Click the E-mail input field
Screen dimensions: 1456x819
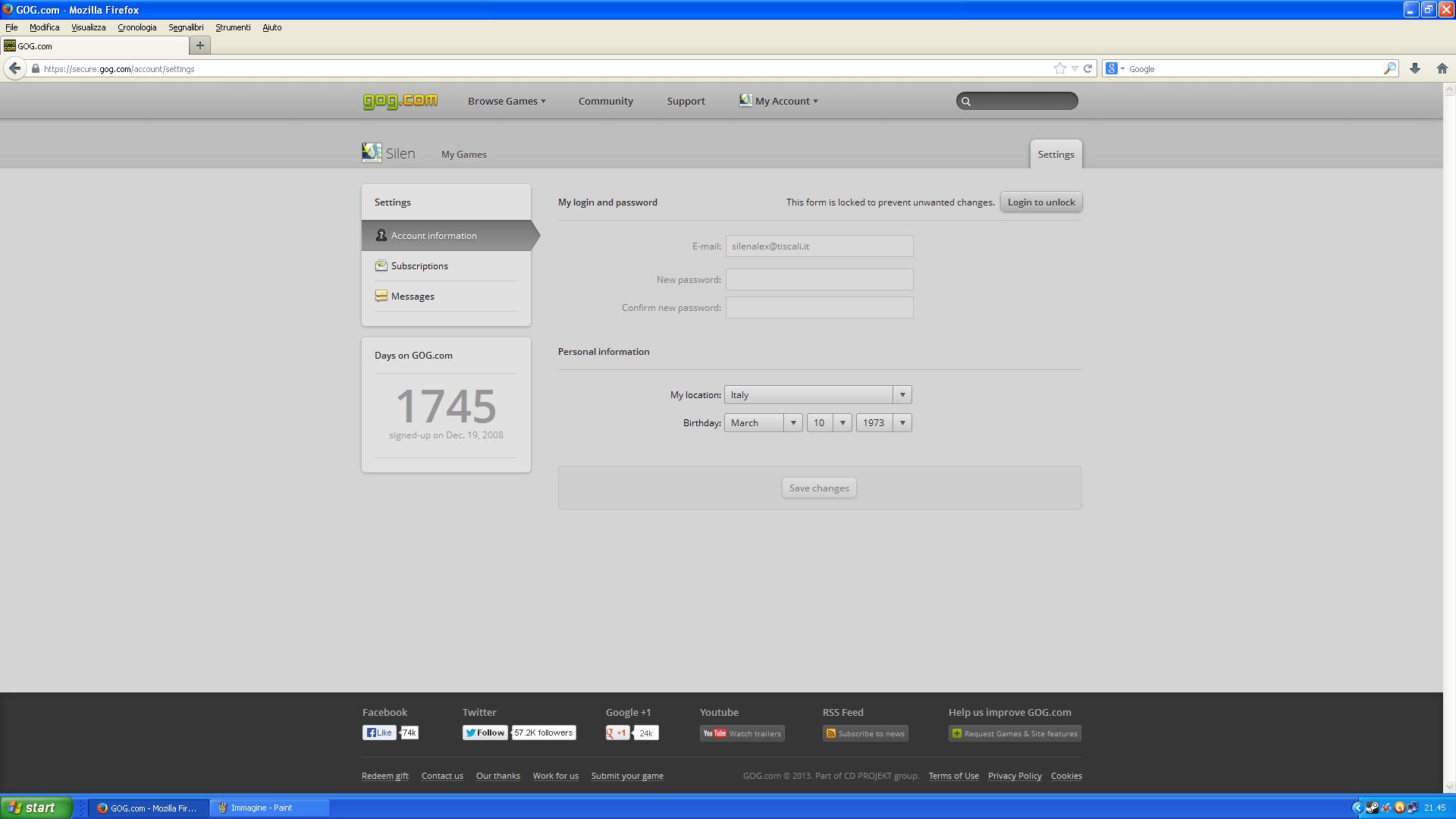pos(819,246)
